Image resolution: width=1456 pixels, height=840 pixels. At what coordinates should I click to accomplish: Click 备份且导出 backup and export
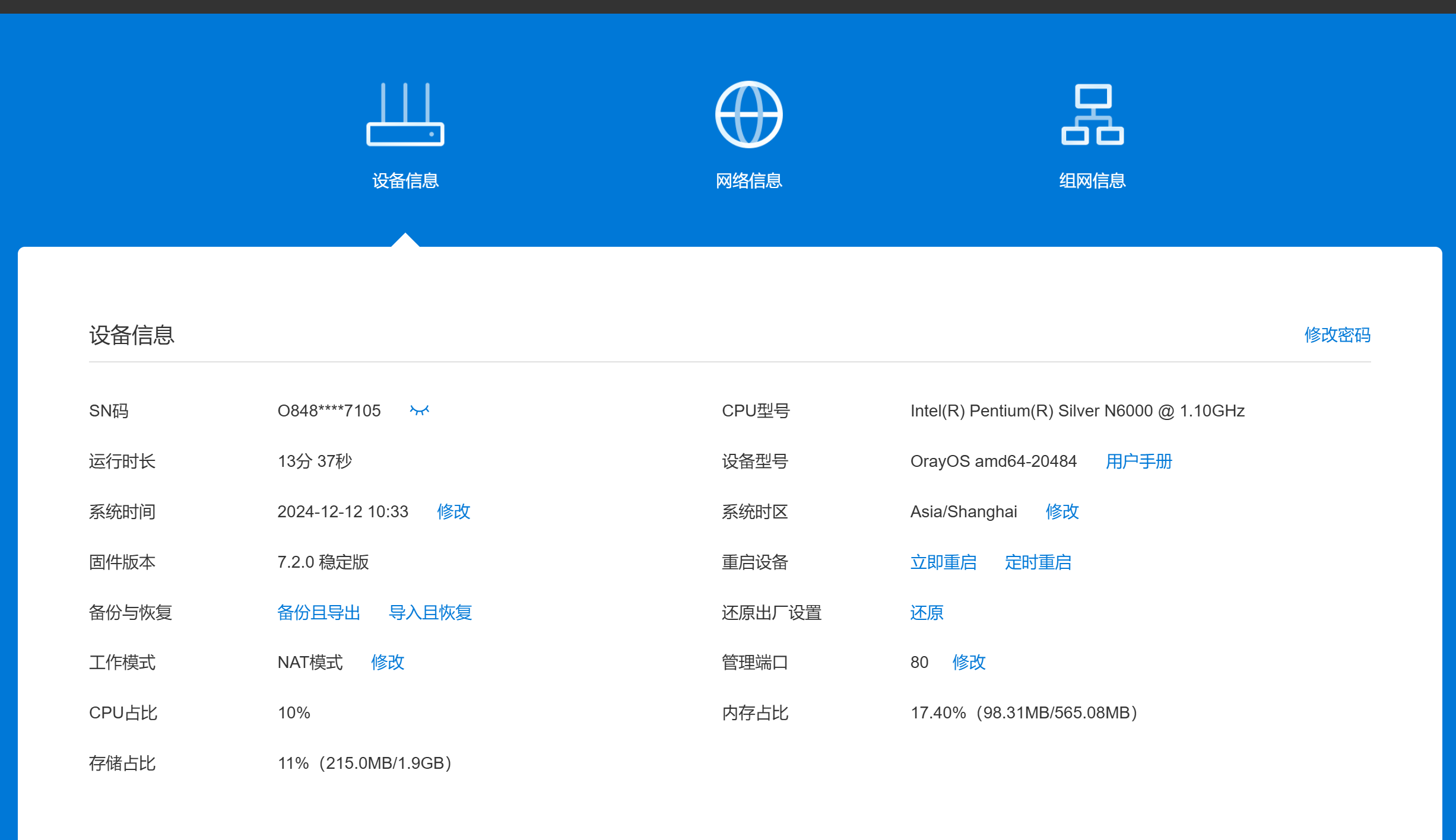coord(319,612)
